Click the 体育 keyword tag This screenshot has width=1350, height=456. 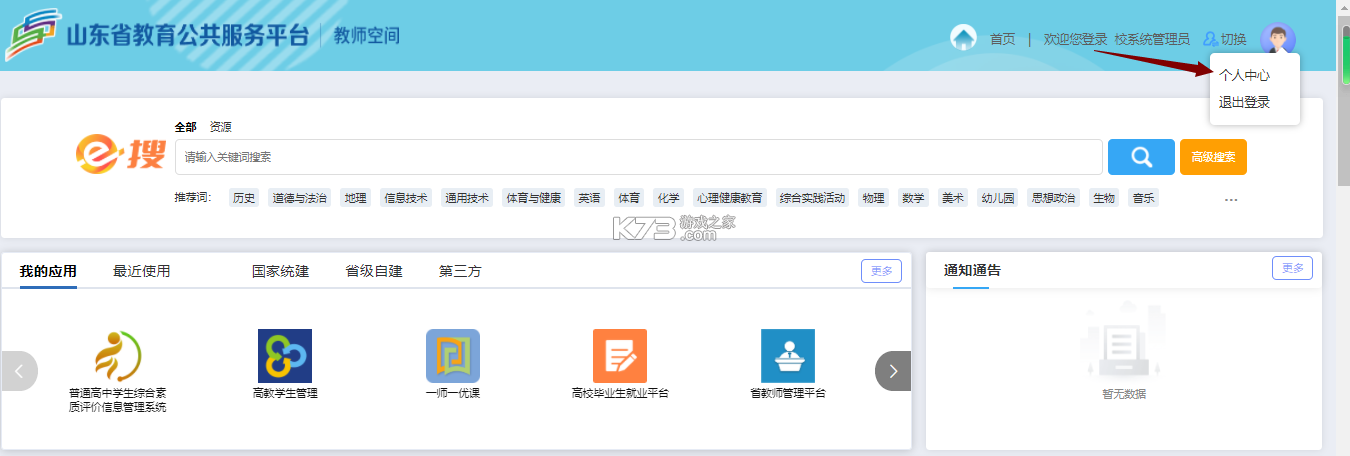point(628,198)
